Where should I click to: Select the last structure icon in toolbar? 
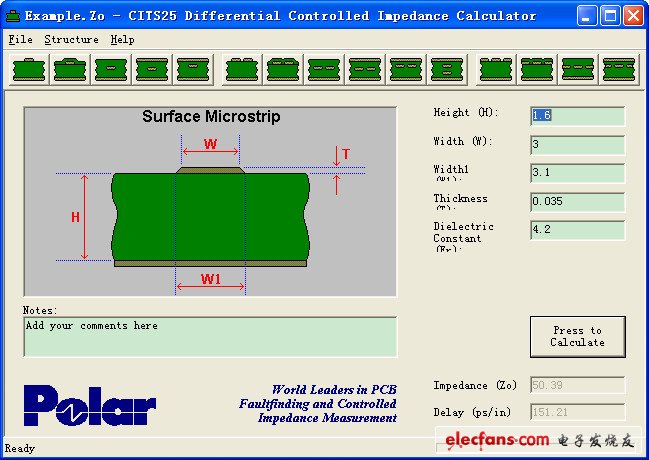619,69
